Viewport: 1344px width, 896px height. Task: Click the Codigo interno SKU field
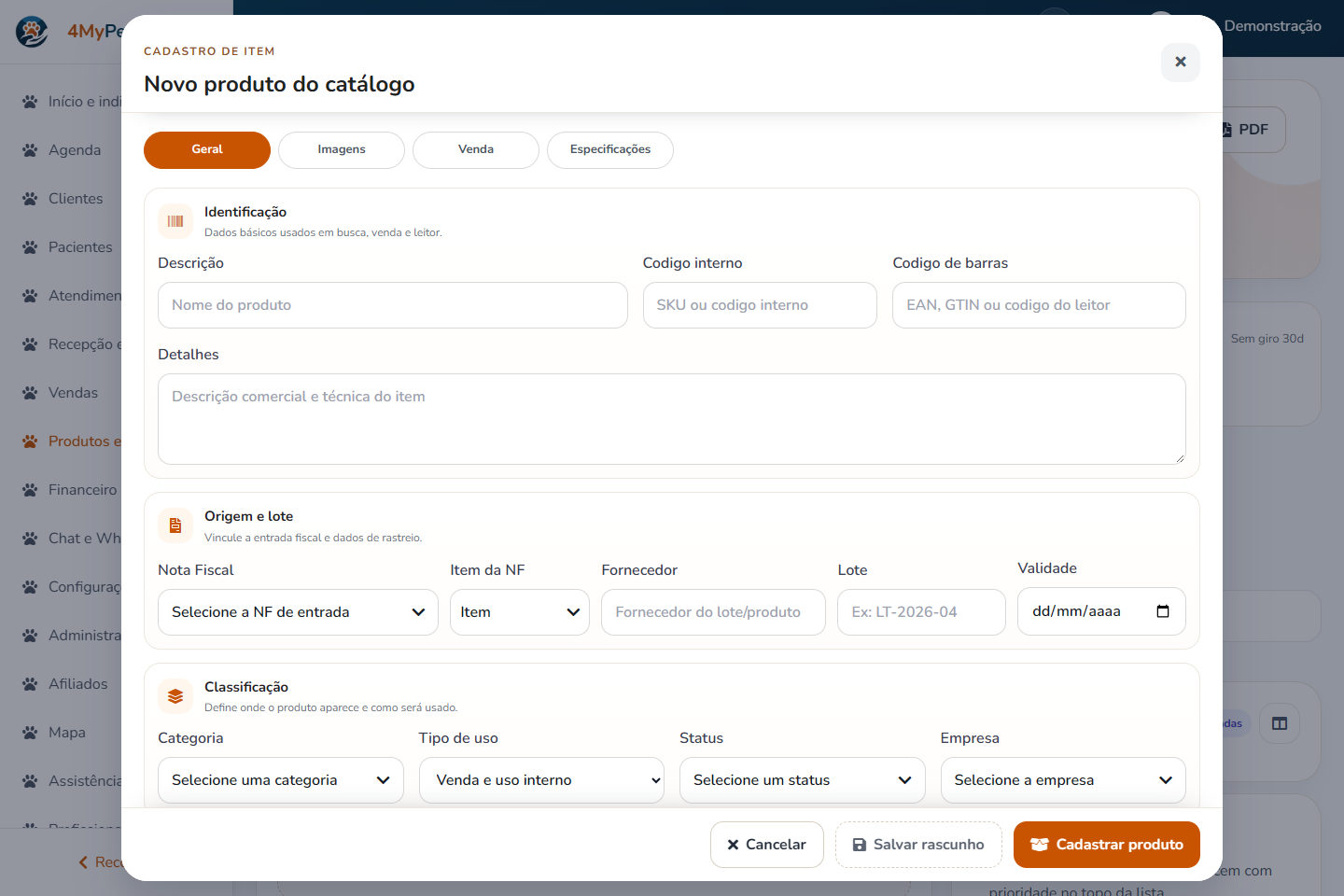click(760, 305)
